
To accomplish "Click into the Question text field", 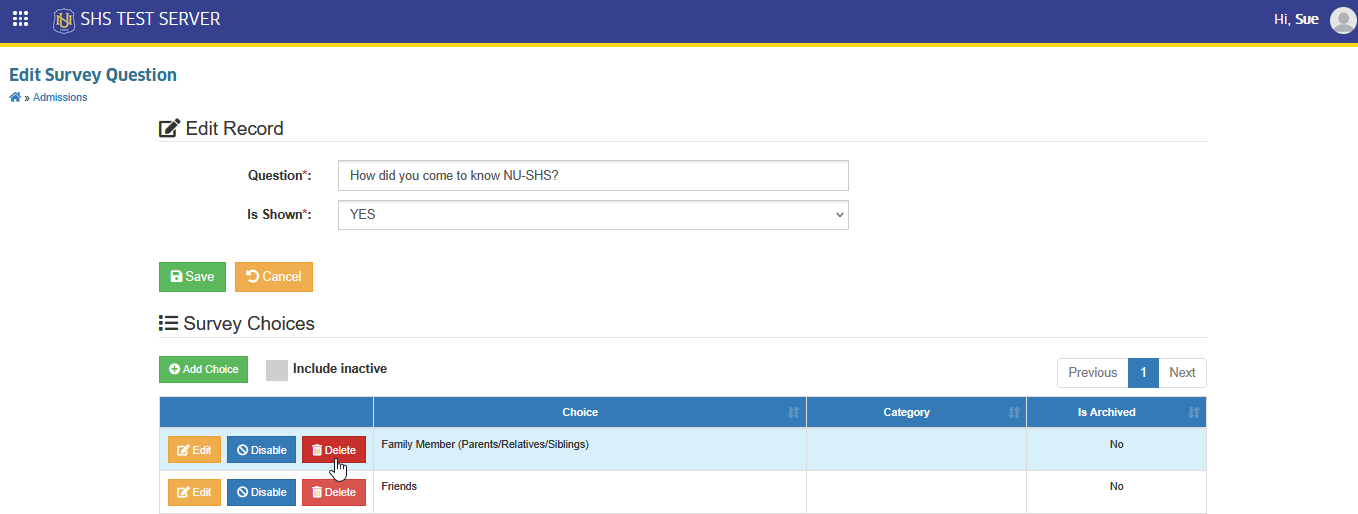I will click(x=593, y=175).
